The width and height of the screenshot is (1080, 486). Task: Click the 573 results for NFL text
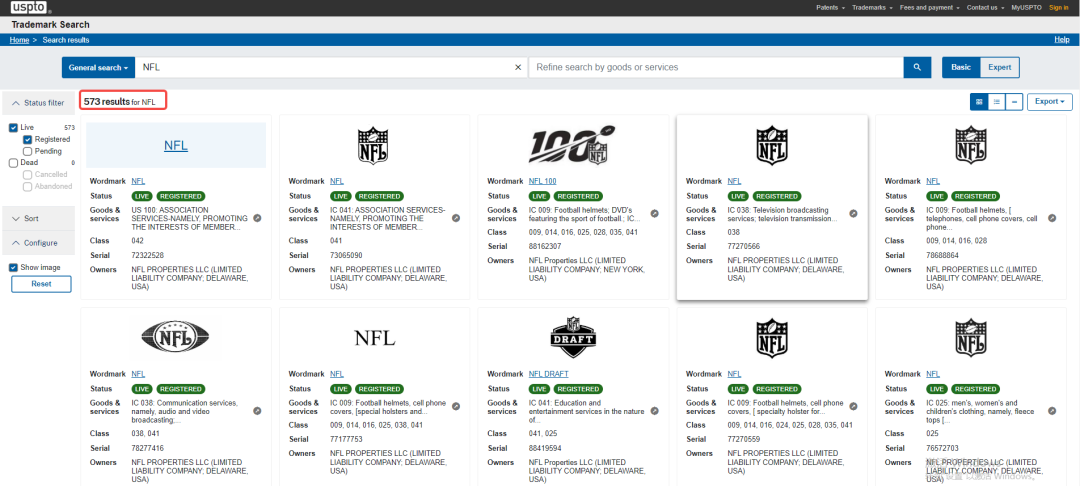(121, 102)
